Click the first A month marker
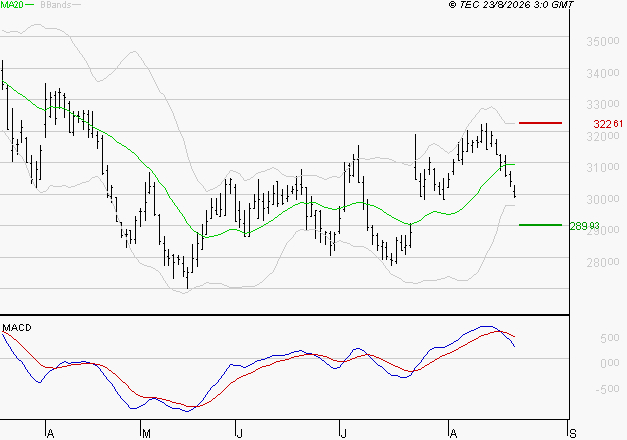The width and height of the screenshot is (627, 440). [x=50, y=434]
